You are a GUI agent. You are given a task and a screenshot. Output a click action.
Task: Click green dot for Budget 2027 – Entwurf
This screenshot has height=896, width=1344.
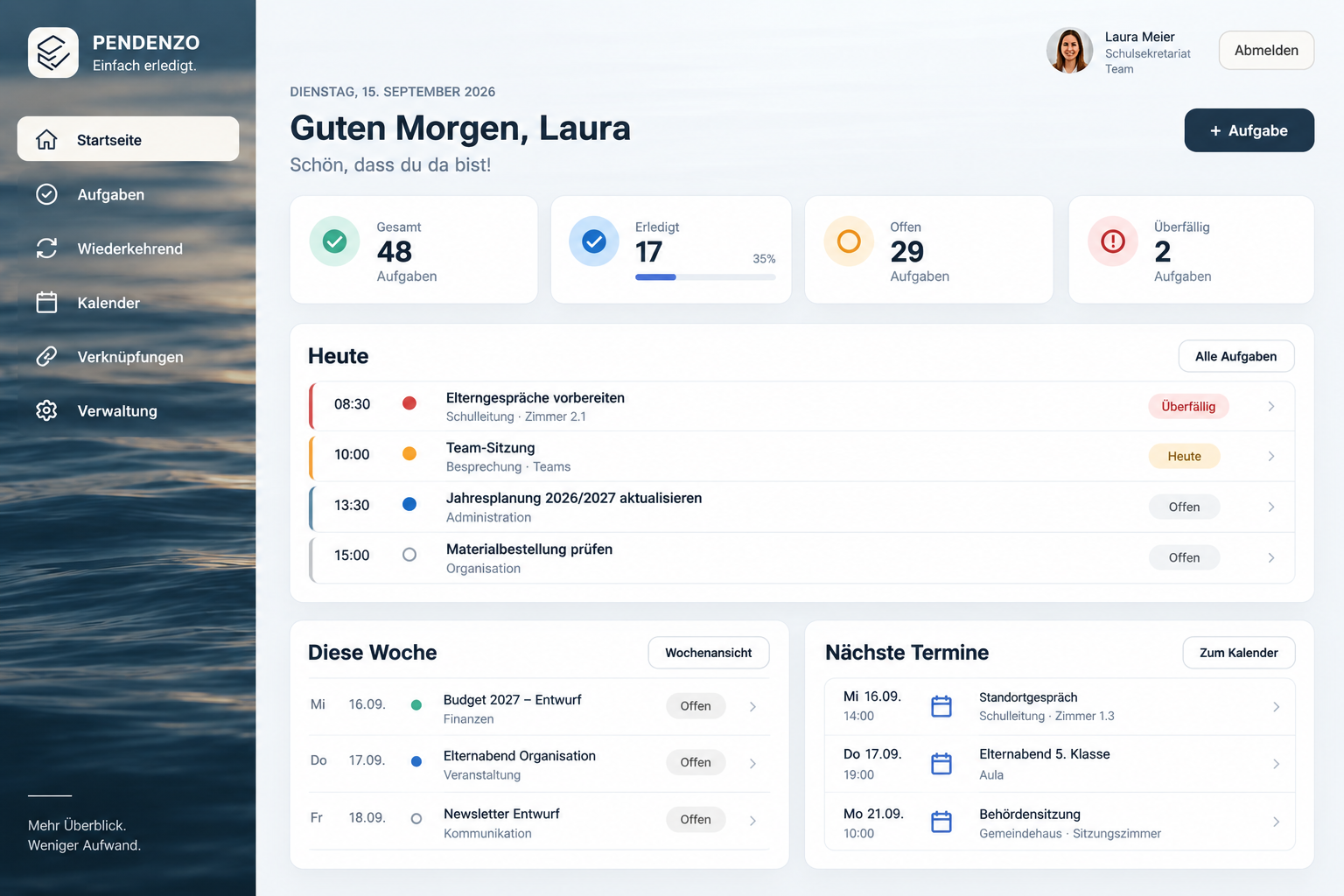click(x=416, y=705)
